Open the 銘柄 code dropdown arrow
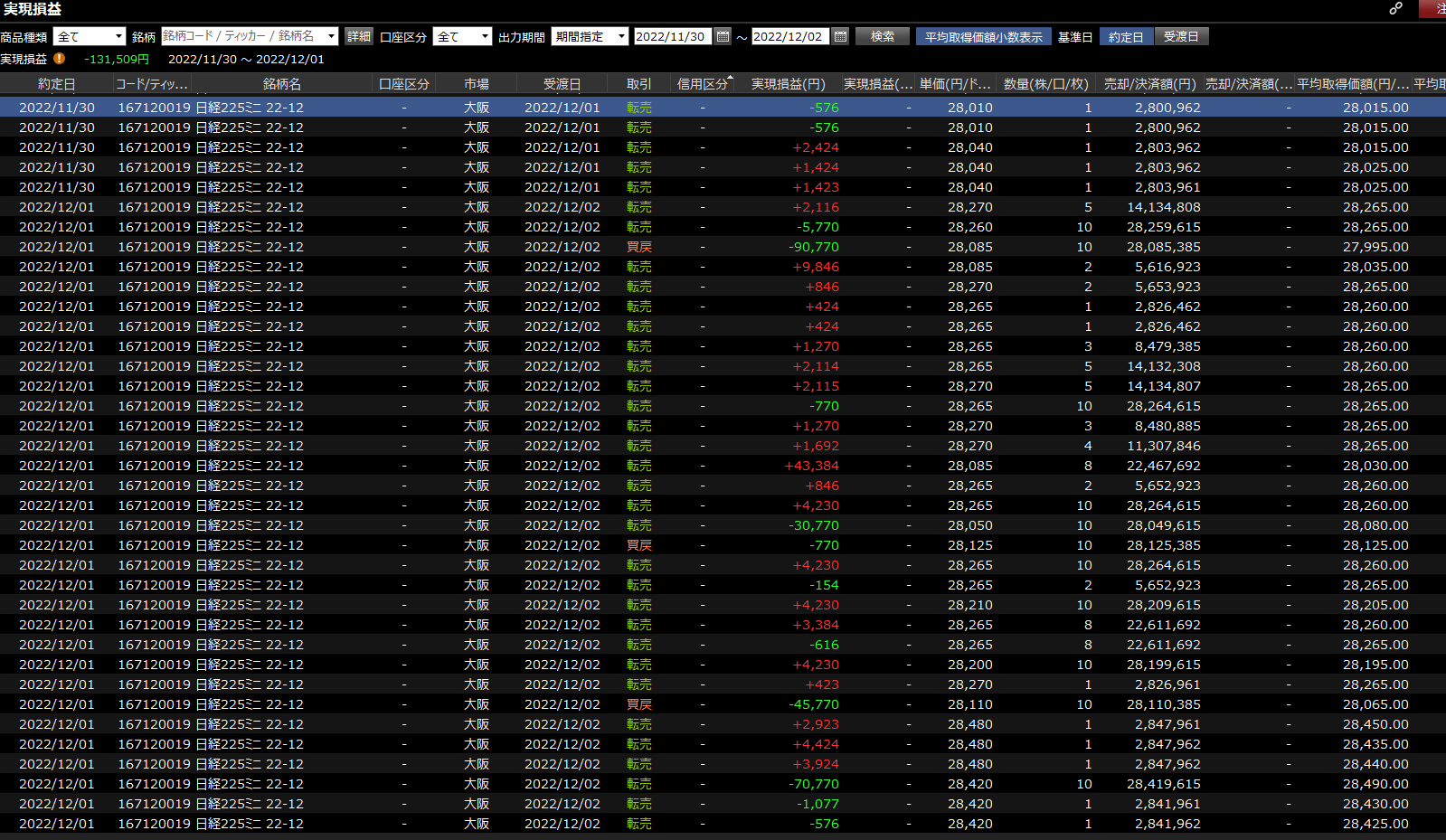The width and height of the screenshot is (1446, 840). tap(331, 36)
